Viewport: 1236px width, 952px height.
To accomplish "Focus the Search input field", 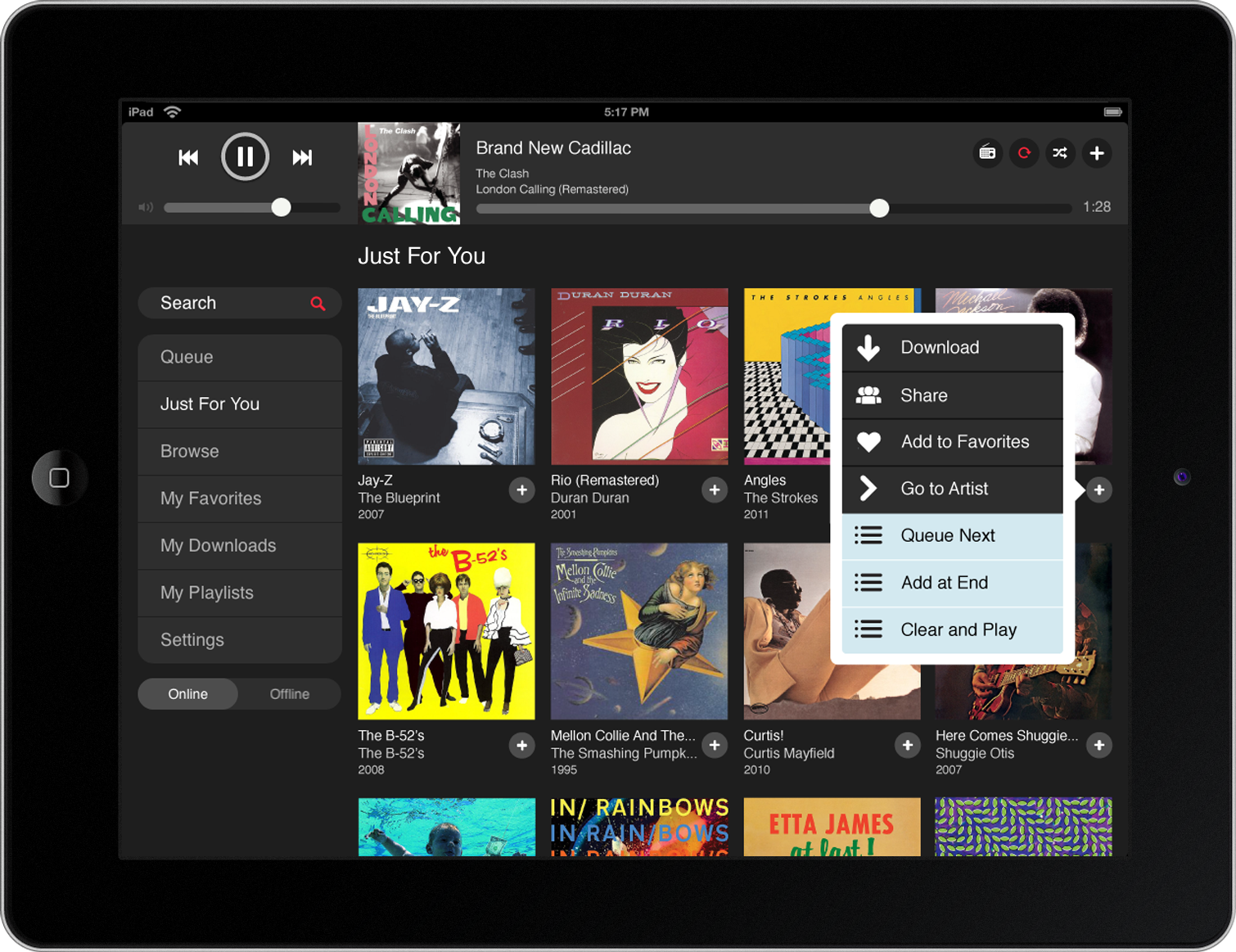I will [239, 303].
